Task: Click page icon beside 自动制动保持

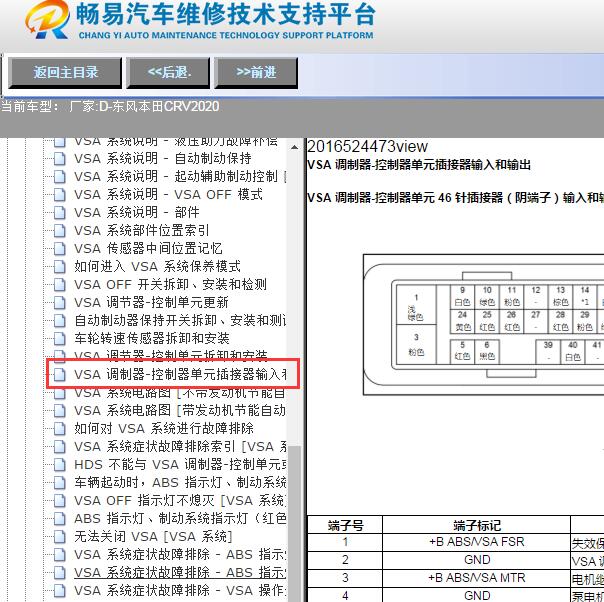Action: (x=60, y=158)
